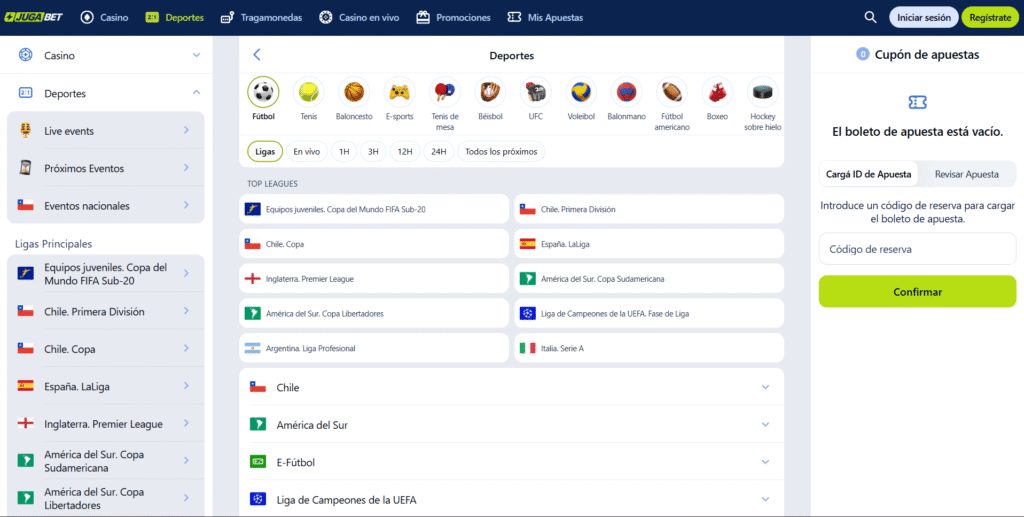Click the Confirmar button
Image resolution: width=1024 pixels, height=517 pixels.
(x=918, y=292)
